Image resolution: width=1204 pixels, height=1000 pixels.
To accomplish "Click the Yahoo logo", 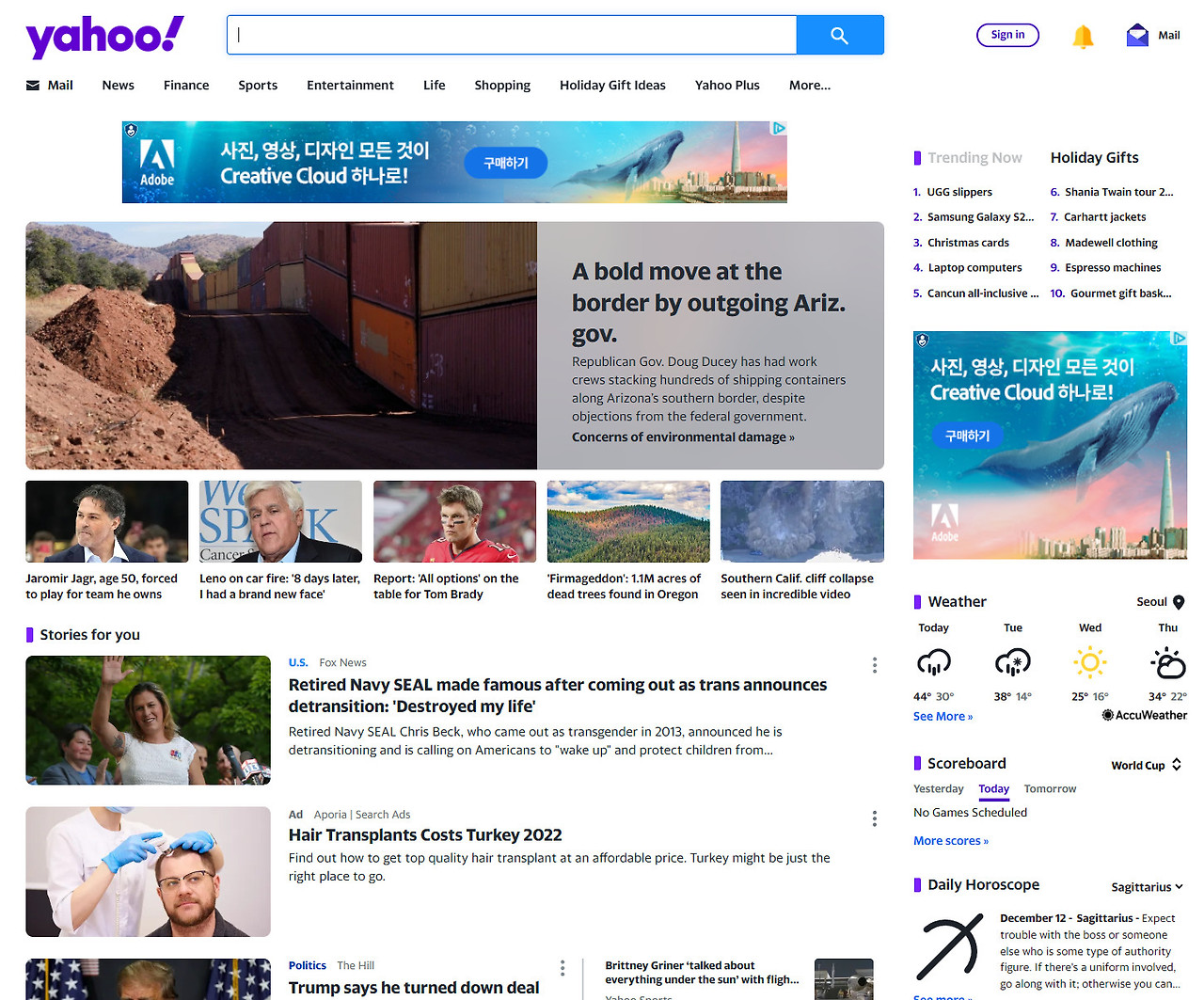I will click(x=104, y=37).
